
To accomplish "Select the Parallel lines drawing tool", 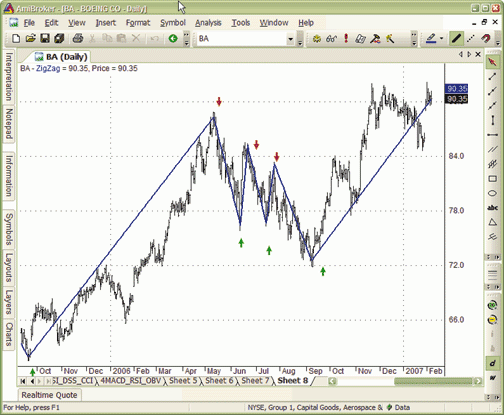I will click(492, 149).
